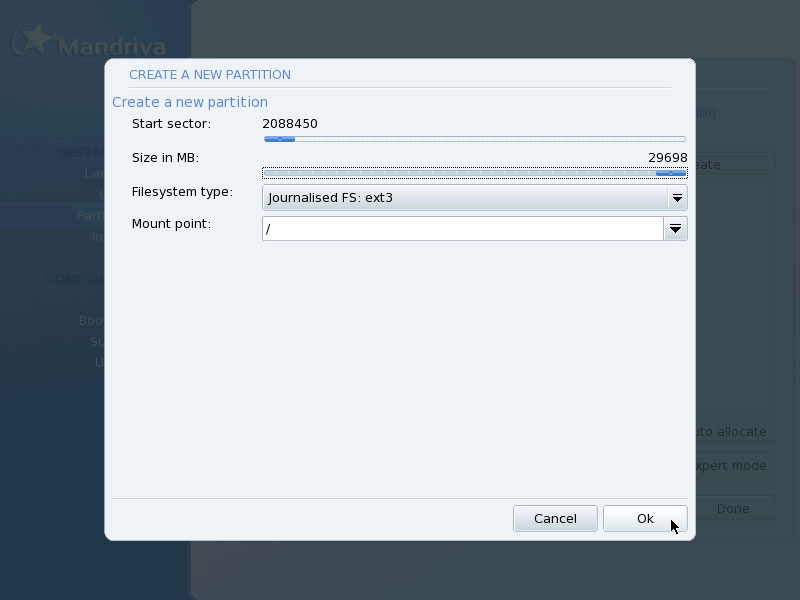Click the Mount point label
Image resolution: width=800 pixels, height=600 pixels.
tap(171, 223)
